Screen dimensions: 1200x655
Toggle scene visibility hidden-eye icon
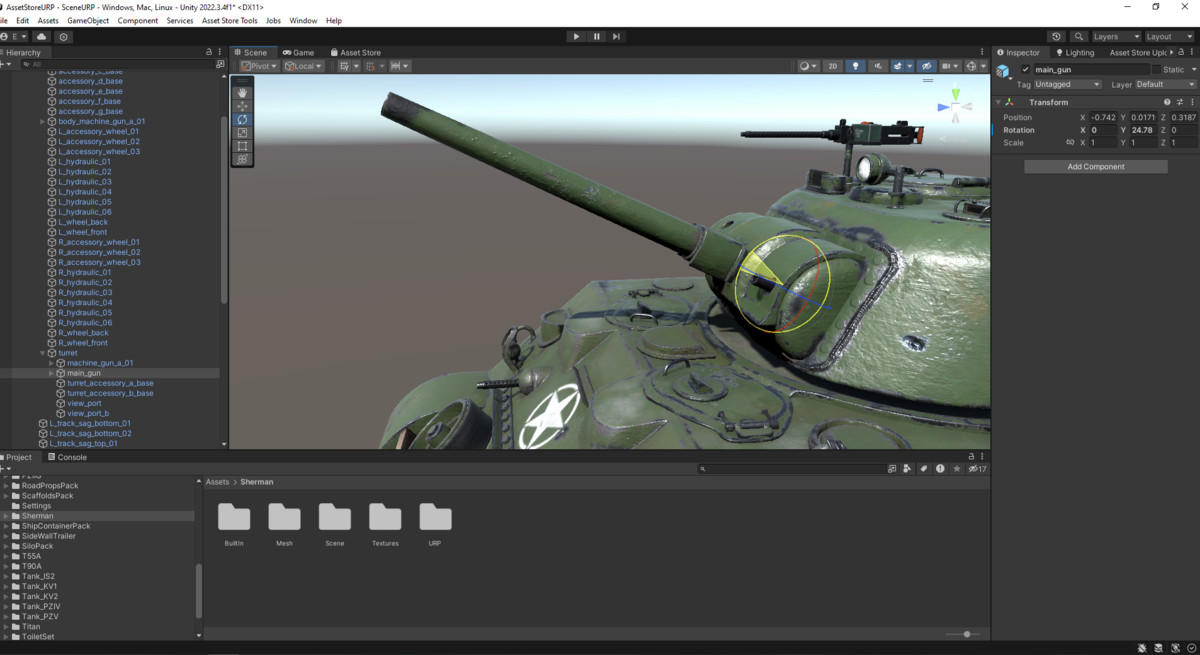coord(926,66)
